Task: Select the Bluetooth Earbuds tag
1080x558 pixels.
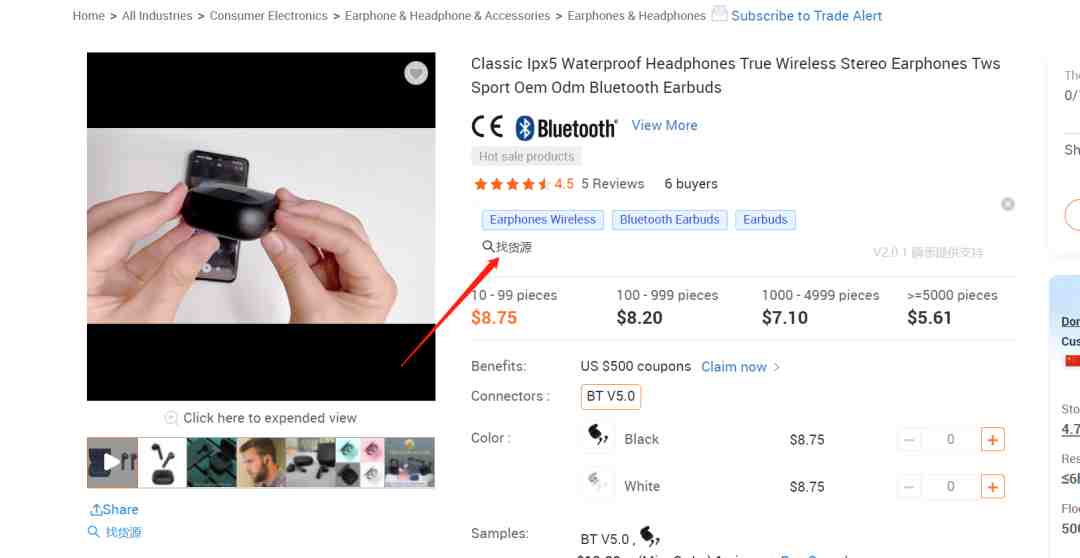Action: 669,220
